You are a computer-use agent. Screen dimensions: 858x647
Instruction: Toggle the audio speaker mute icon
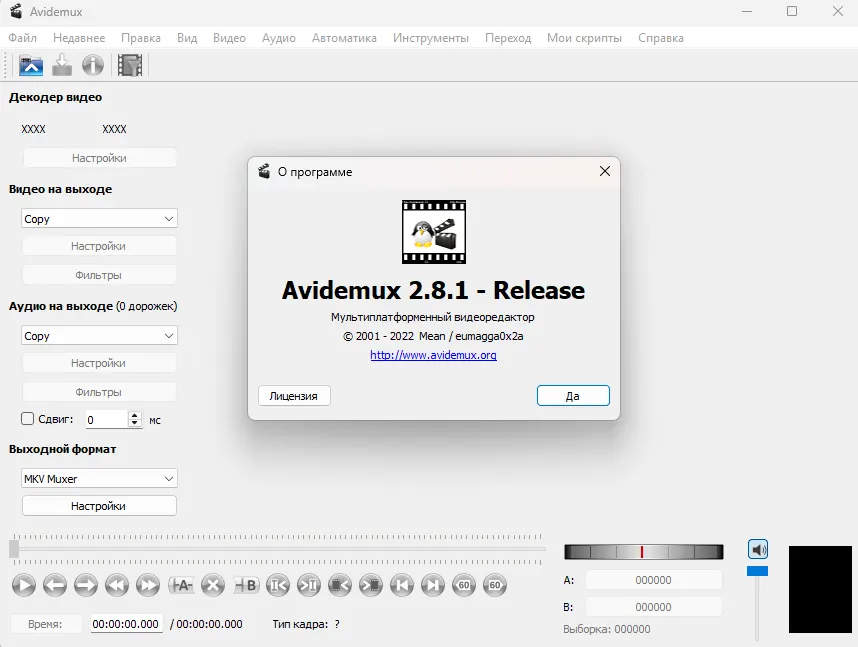758,549
